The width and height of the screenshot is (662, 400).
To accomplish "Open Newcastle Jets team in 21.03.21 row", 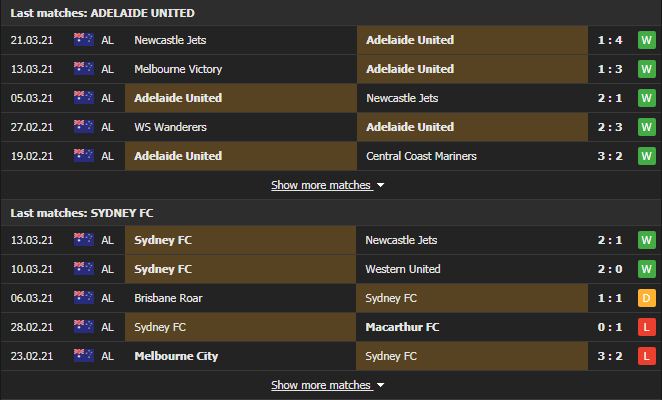I will [x=170, y=40].
